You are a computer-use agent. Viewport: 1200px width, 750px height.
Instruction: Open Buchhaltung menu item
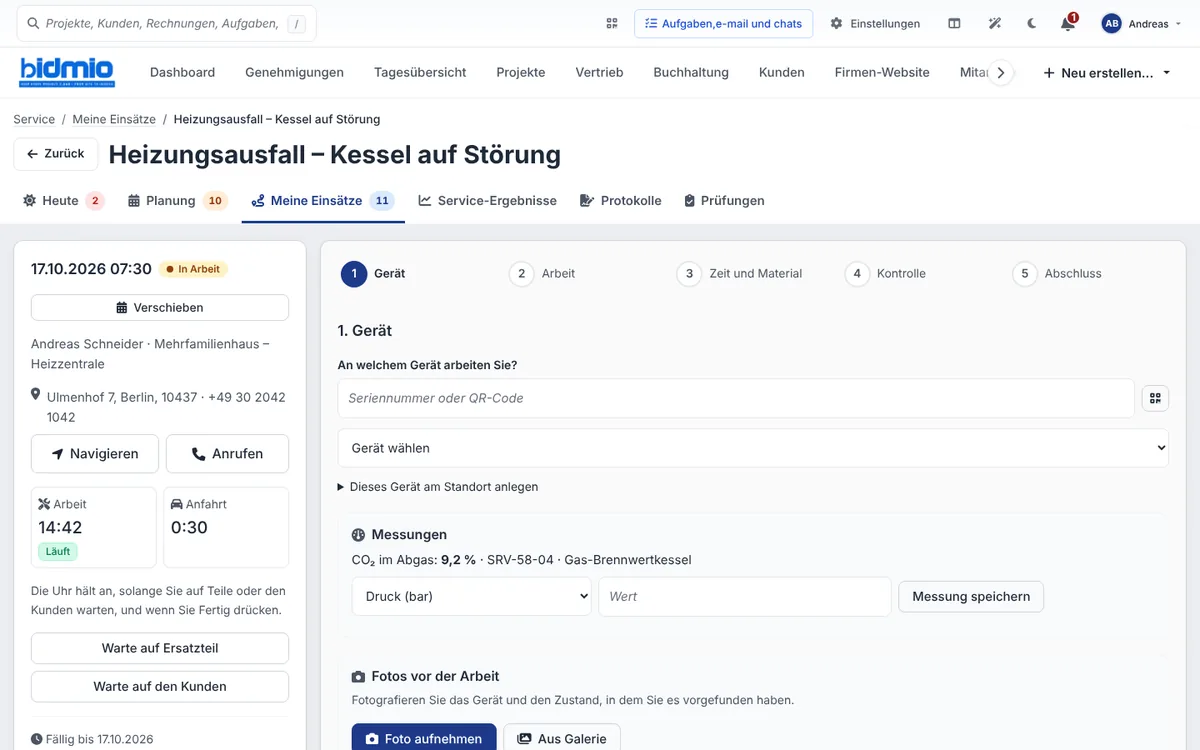click(691, 72)
